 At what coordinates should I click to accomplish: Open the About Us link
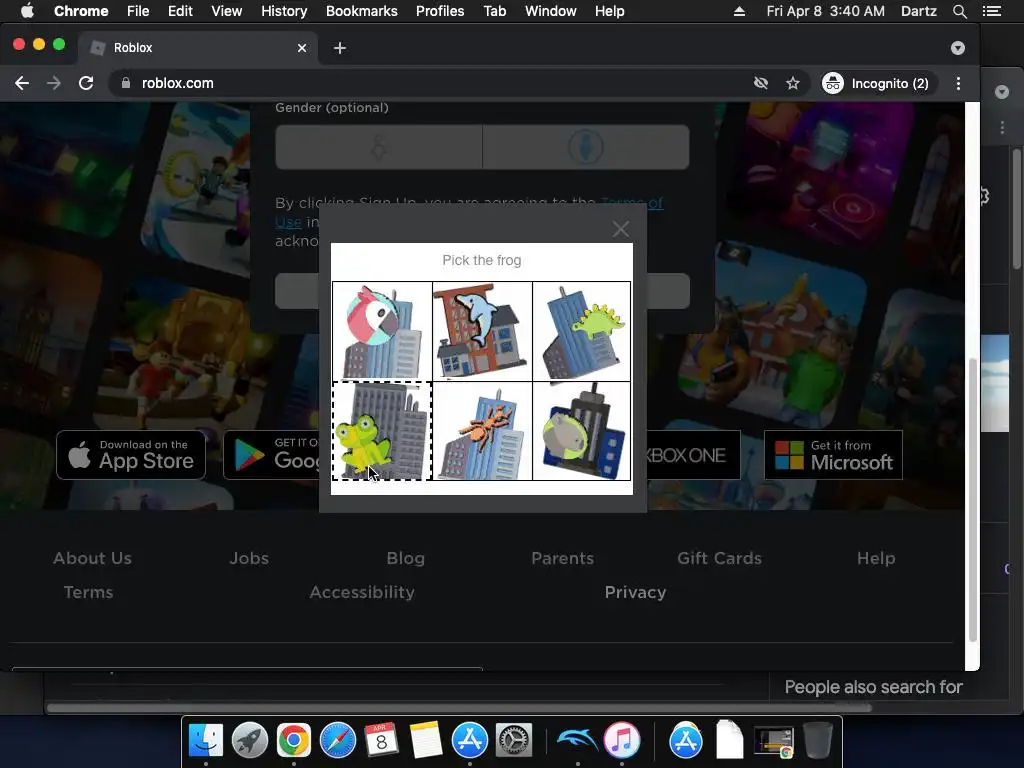[x=92, y=558]
